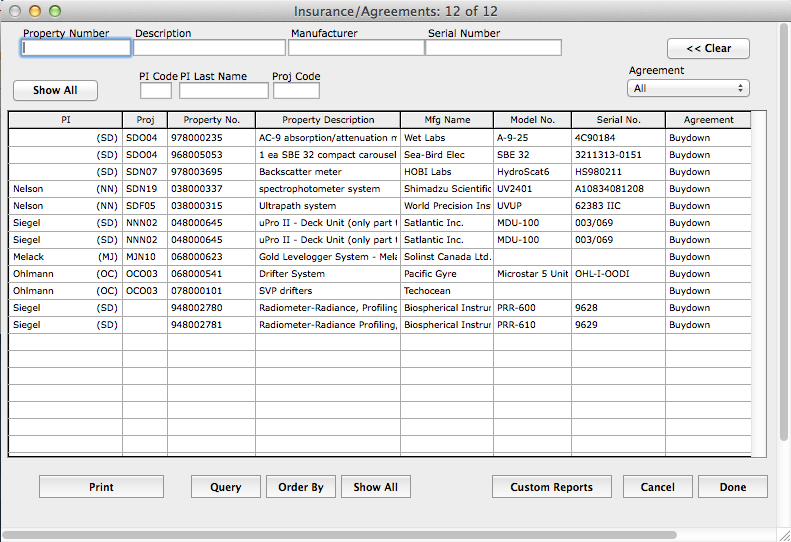791x542 pixels.
Task: Click the Description search field
Action: tap(210, 48)
